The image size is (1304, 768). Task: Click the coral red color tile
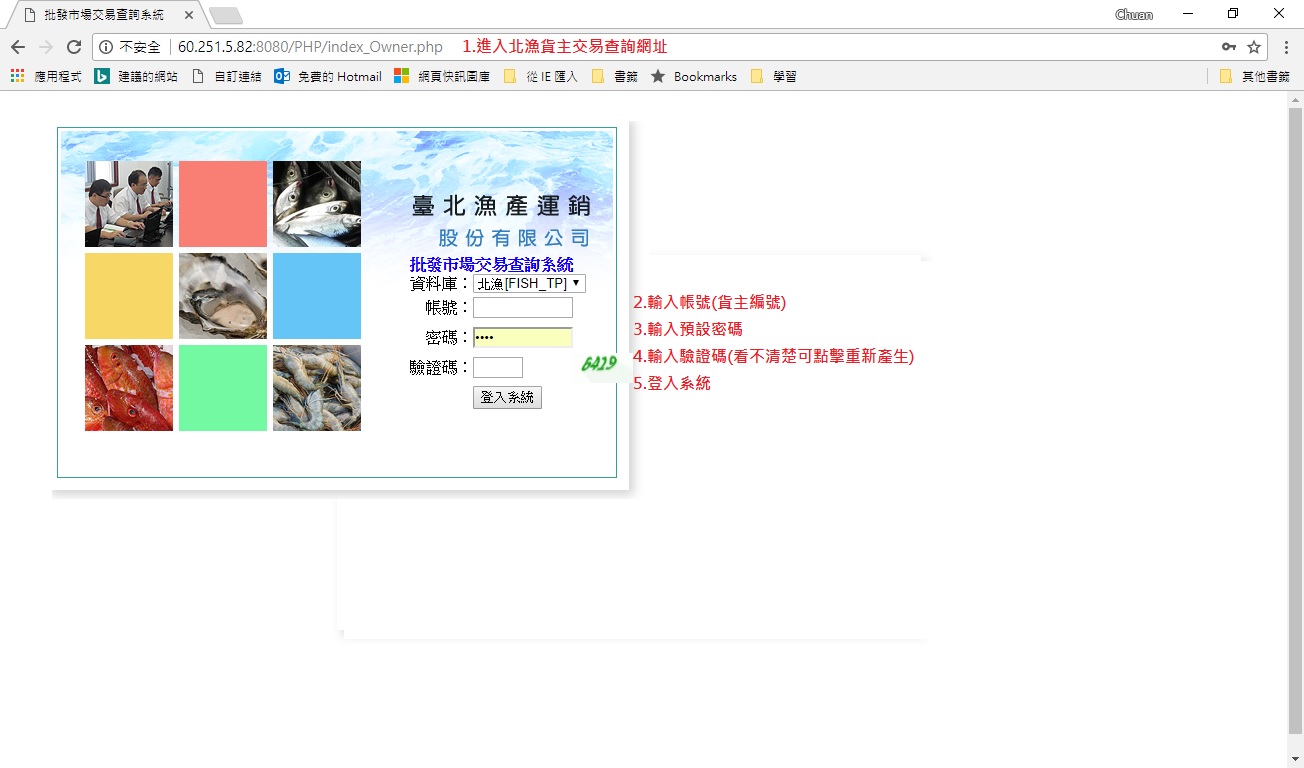pos(223,204)
